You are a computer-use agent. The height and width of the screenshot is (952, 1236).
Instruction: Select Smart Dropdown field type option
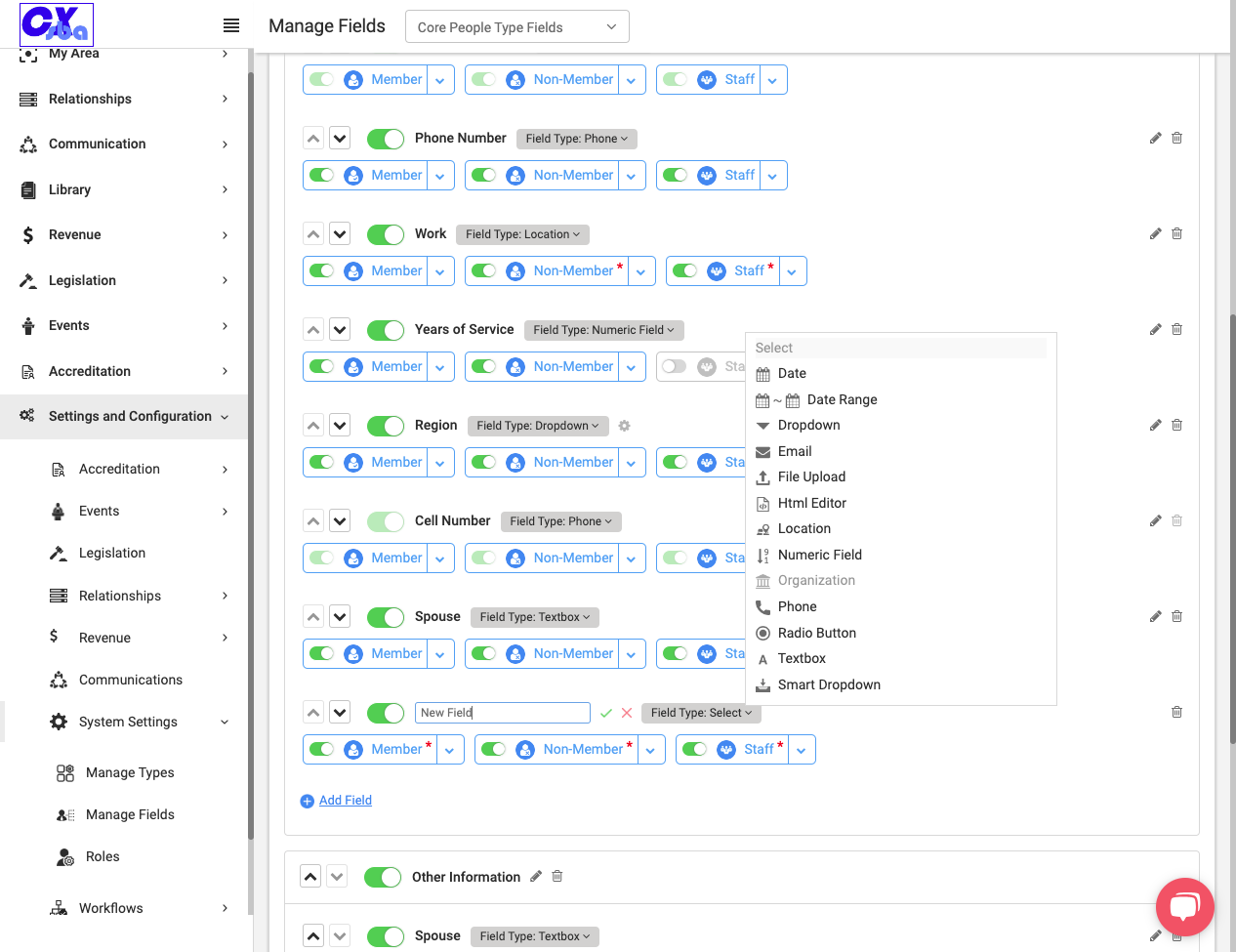click(x=829, y=684)
